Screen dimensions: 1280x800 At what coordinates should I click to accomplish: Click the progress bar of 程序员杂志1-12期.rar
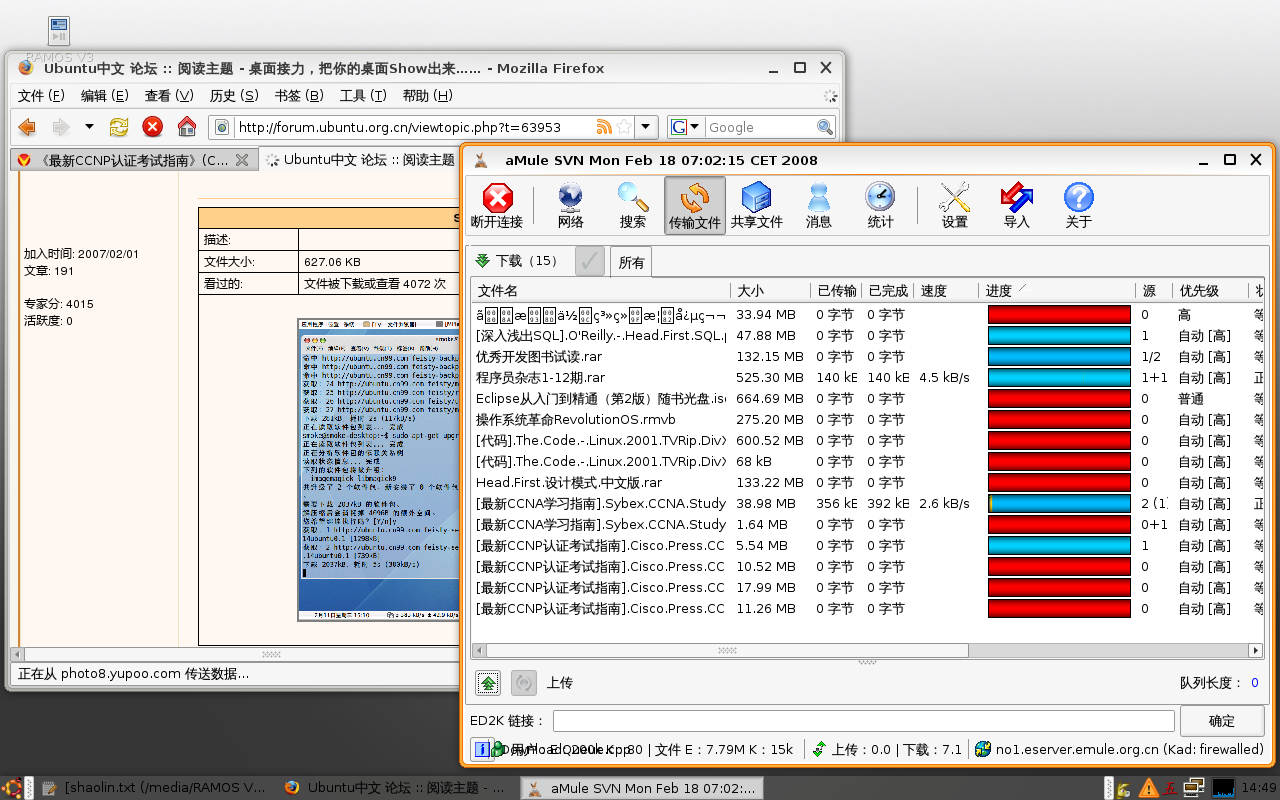click(x=1059, y=377)
